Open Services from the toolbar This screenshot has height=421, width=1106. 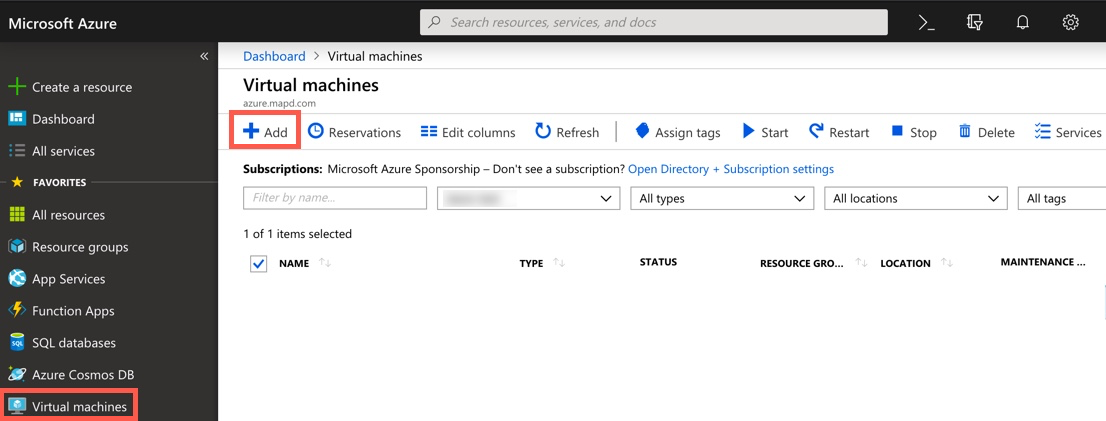pyautogui.click(x=1068, y=132)
